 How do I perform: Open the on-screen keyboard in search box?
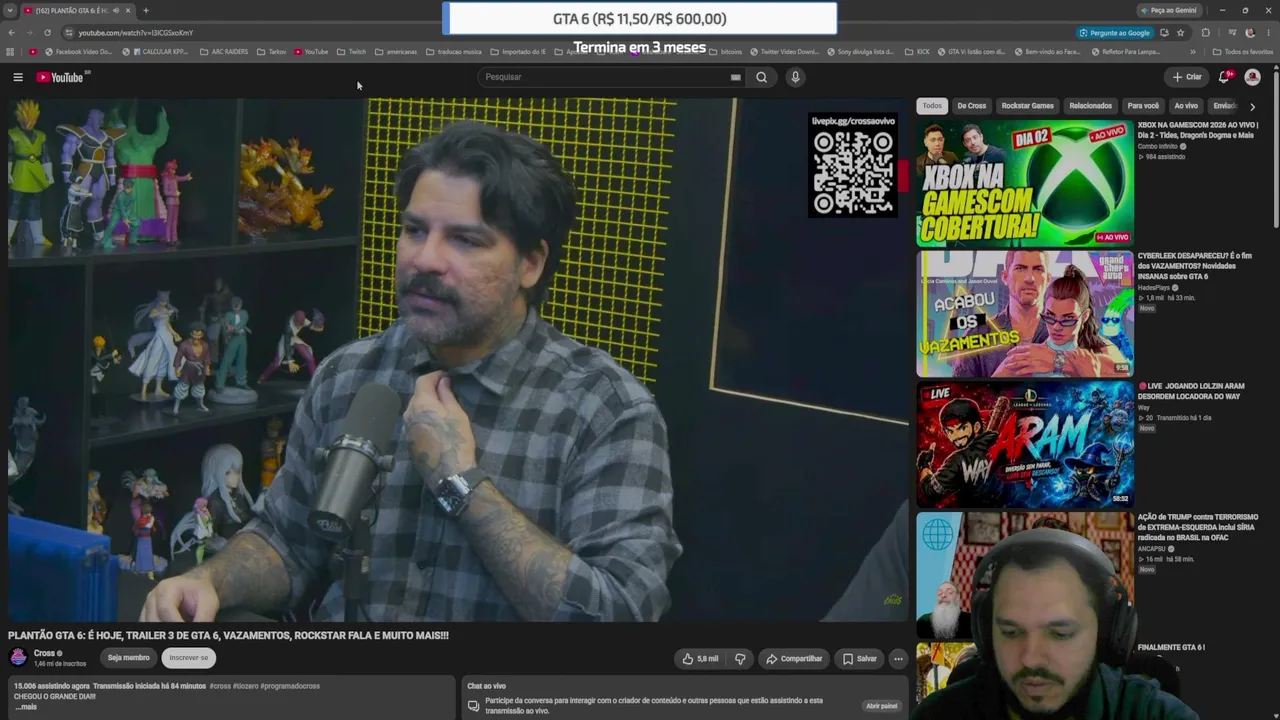(735, 77)
